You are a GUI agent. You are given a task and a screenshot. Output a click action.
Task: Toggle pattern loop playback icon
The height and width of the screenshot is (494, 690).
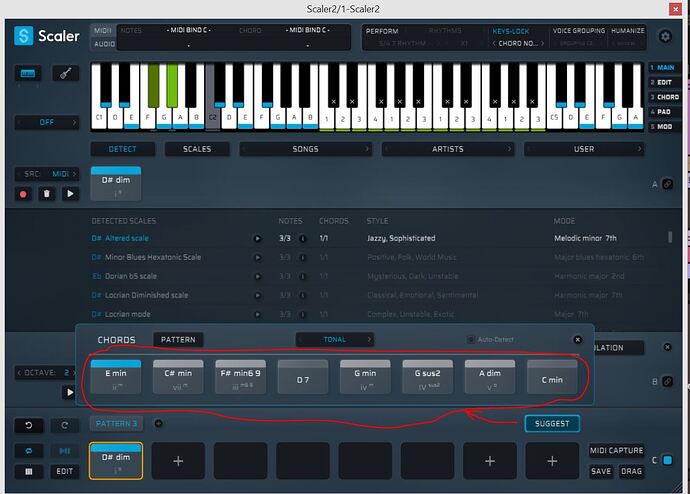(29, 451)
